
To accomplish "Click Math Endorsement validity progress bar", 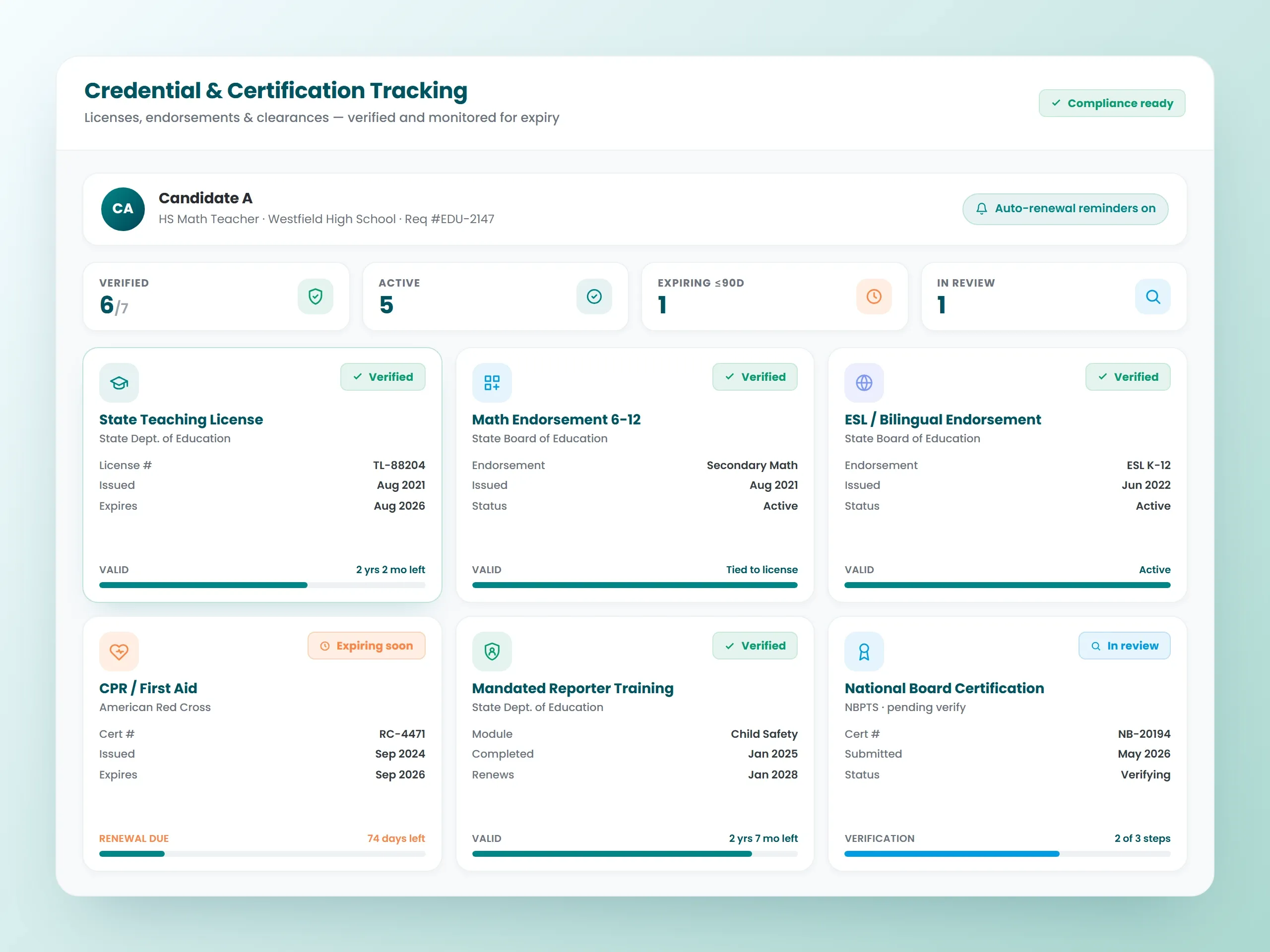I will tap(635, 585).
